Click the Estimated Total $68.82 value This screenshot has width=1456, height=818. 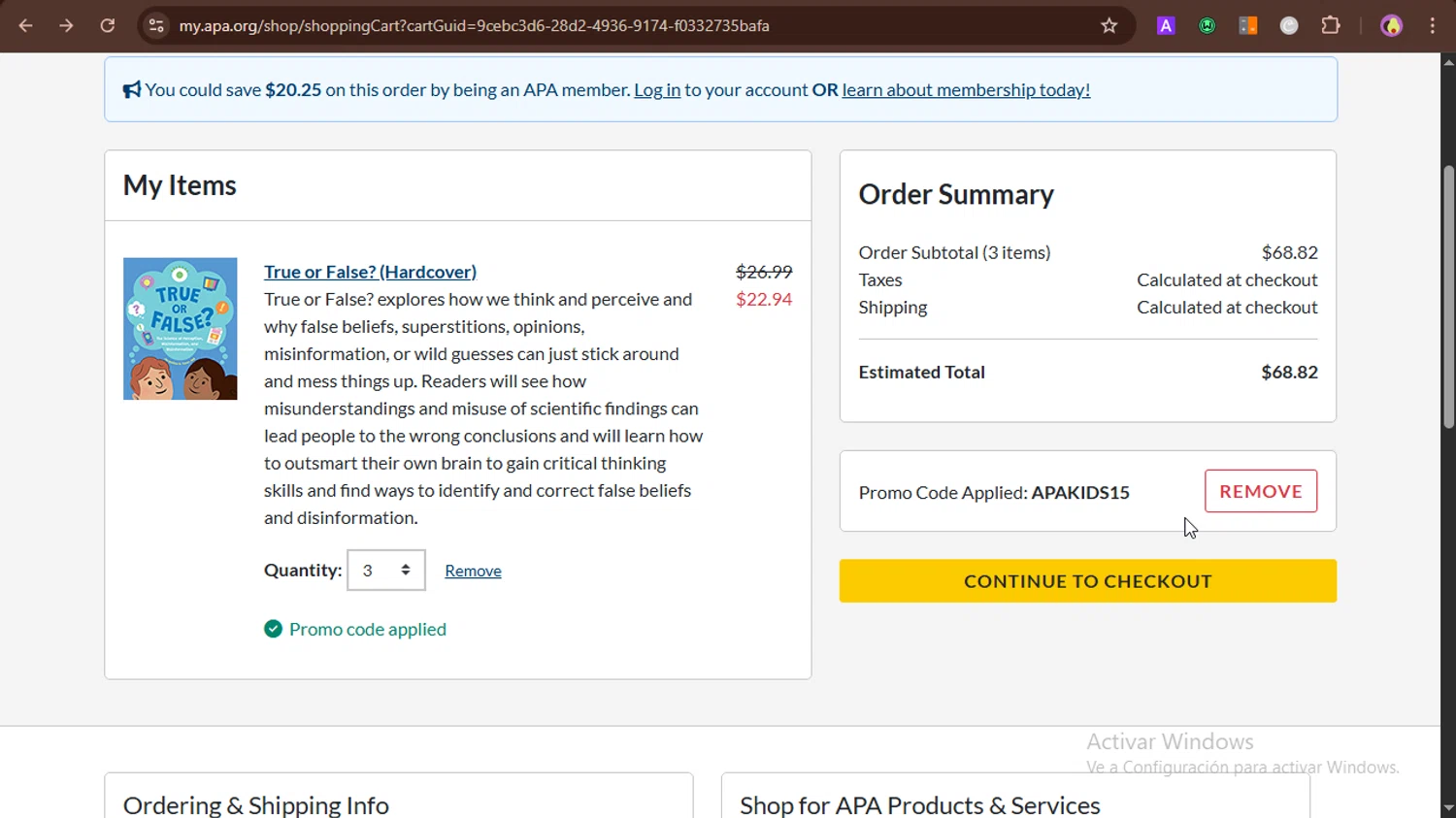tap(1289, 372)
